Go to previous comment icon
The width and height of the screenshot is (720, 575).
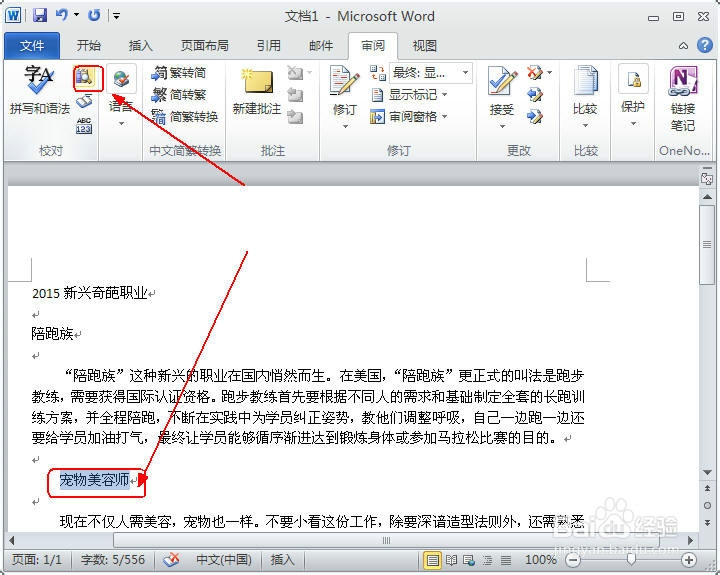pos(295,95)
